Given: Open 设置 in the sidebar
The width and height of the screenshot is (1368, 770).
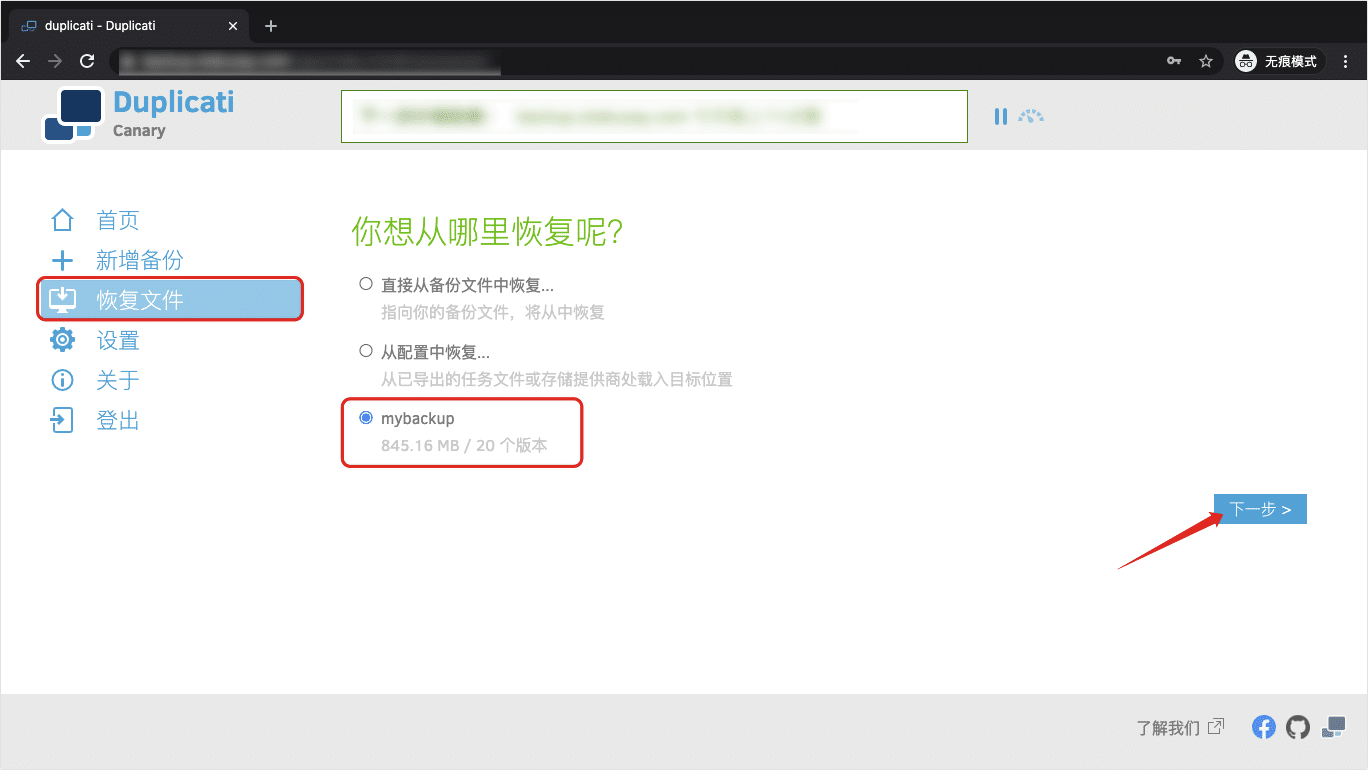Looking at the screenshot, I should click(118, 340).
